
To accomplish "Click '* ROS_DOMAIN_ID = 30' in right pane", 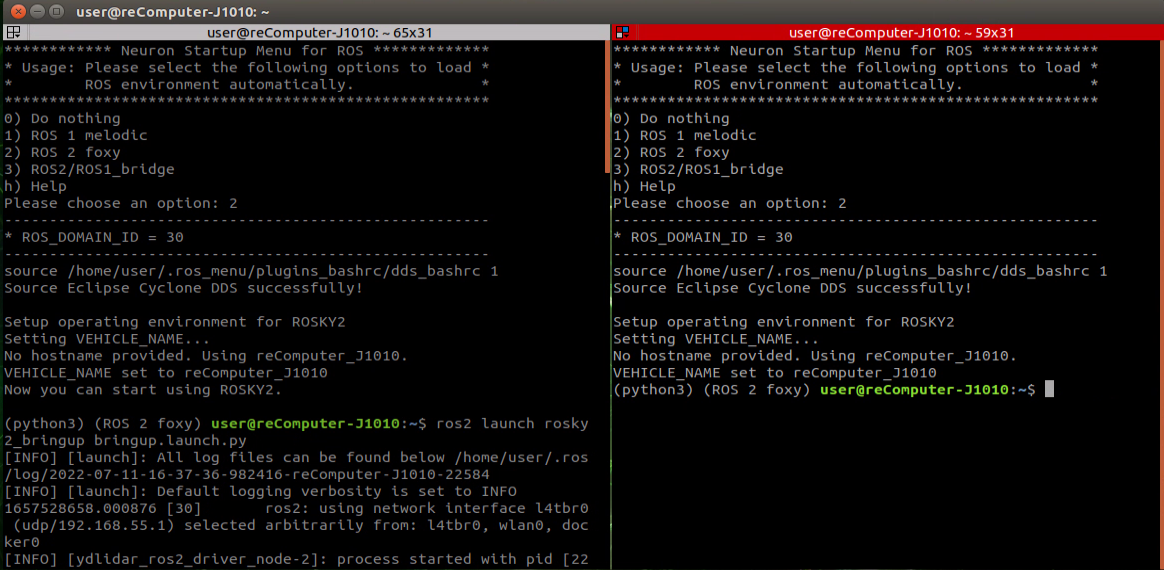I will (703, 238).
